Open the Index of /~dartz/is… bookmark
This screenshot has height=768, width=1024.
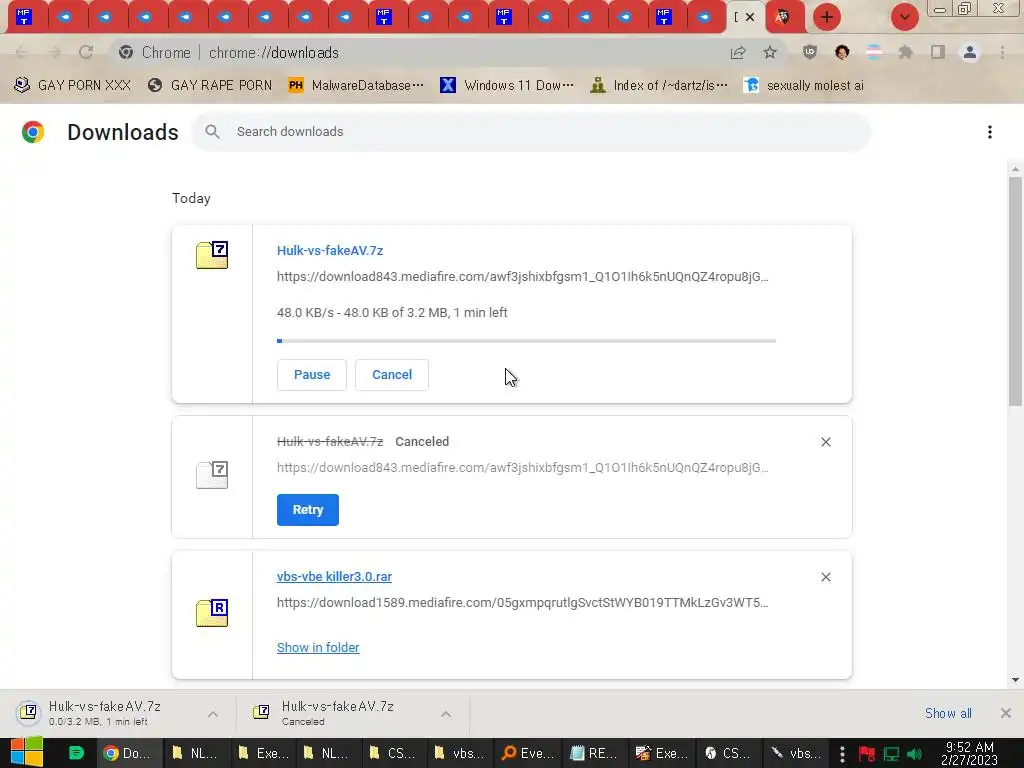point(659,86)
